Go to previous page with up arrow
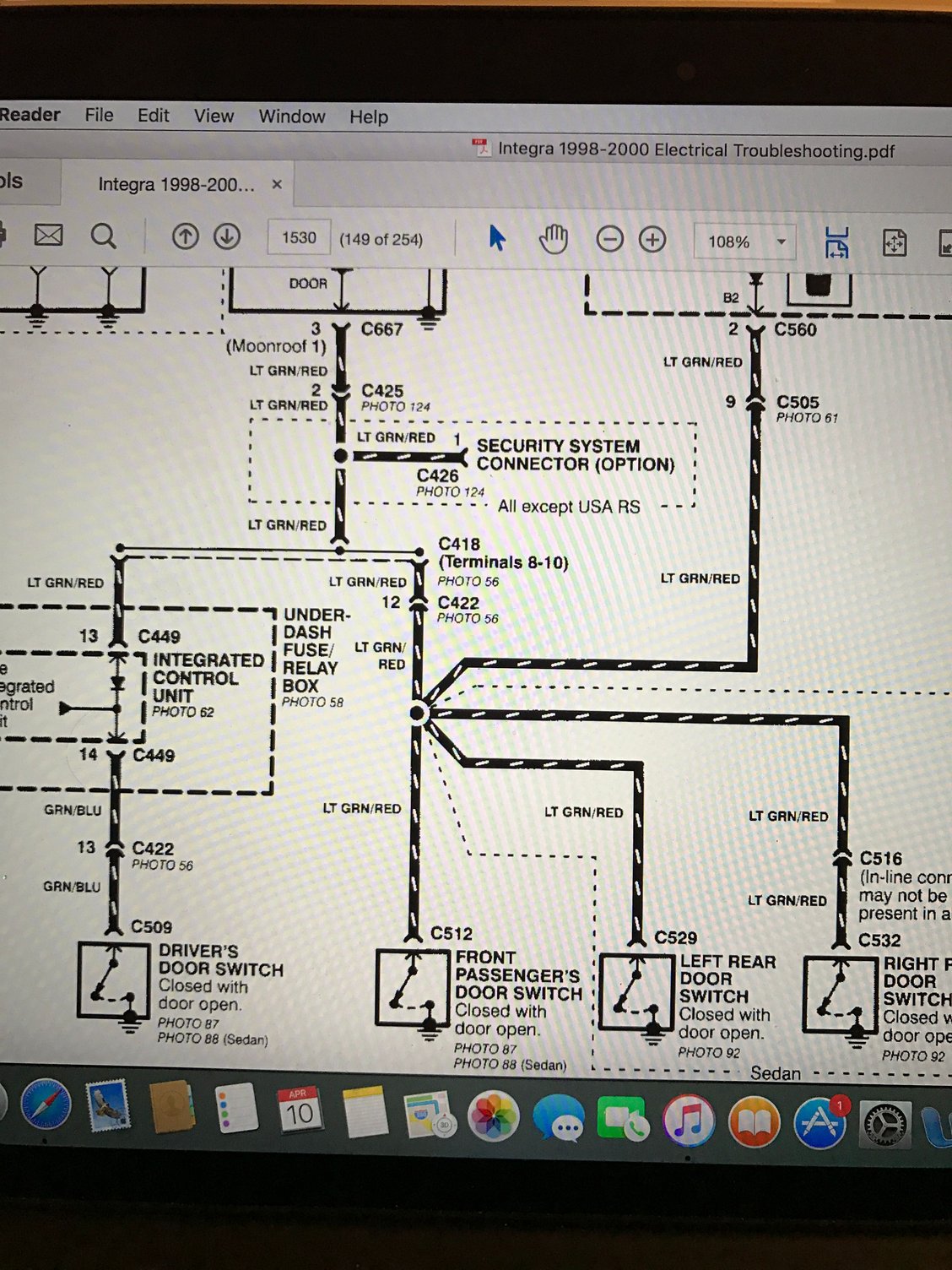Viewport: 952px width, 1270px height. (x=185, y=237)
